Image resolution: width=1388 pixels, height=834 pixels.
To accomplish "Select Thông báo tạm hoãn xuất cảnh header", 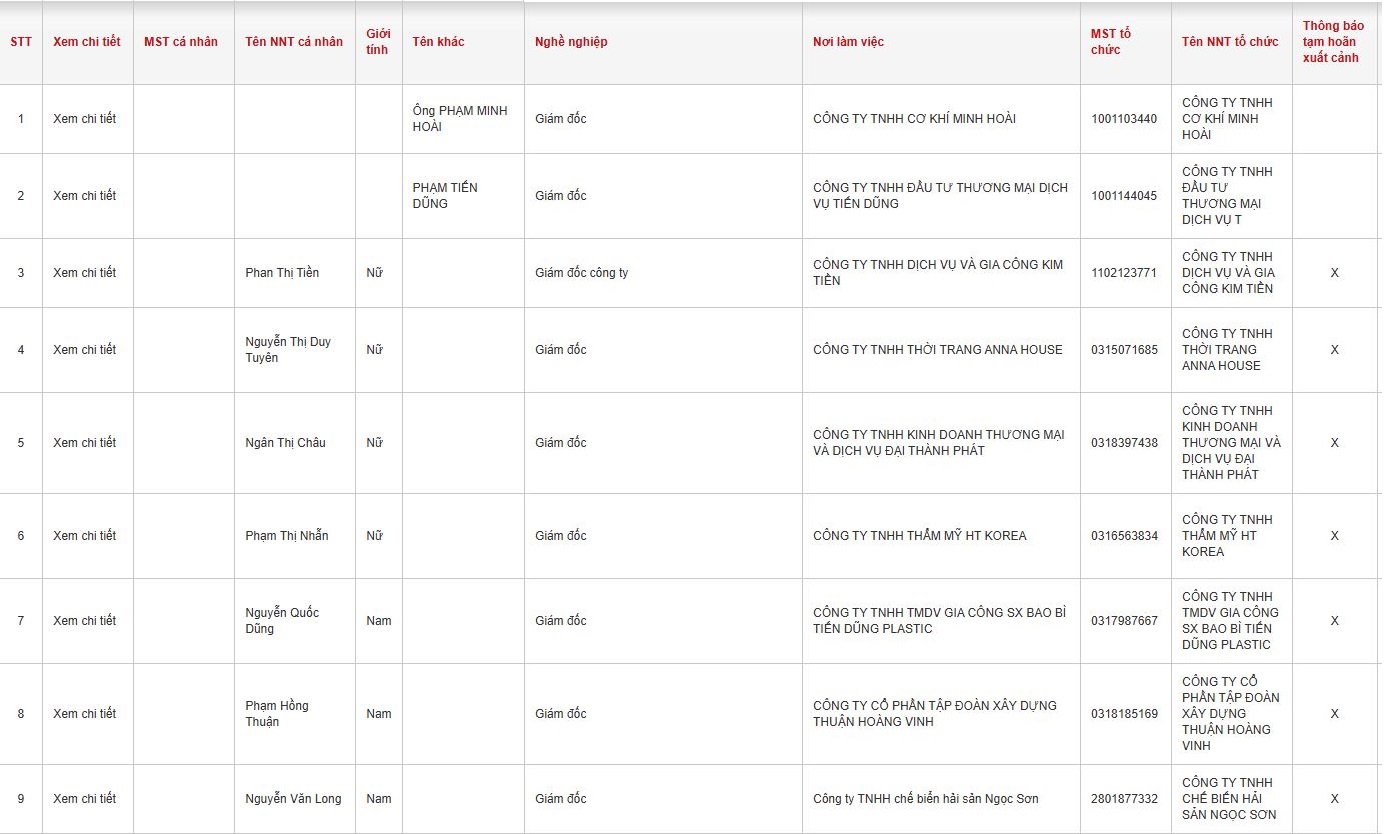I will tap(1333, 42).
